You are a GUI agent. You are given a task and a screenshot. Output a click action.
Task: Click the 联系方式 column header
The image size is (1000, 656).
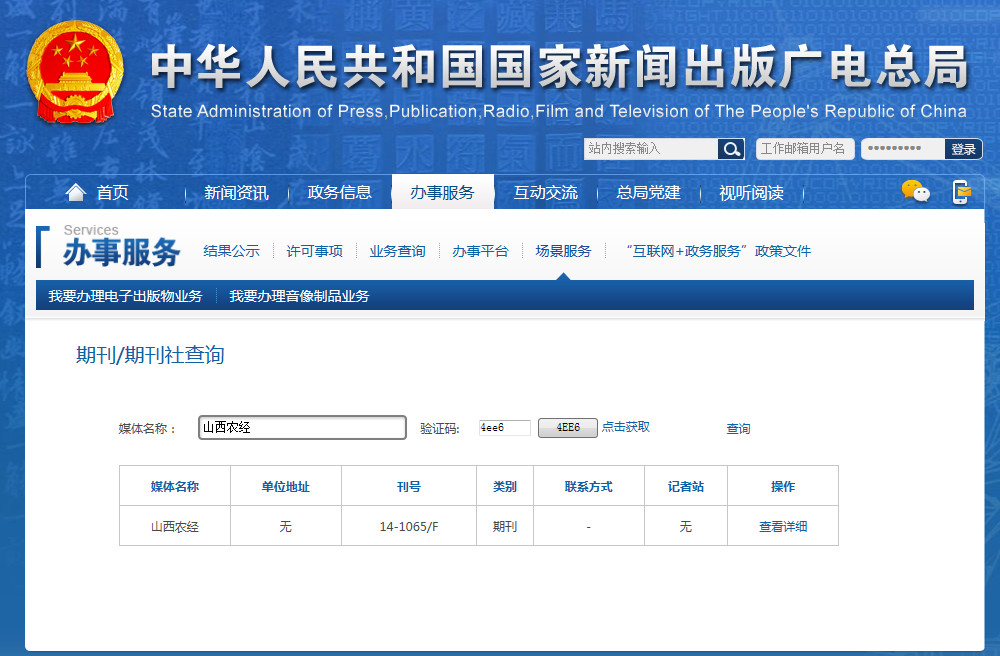(x=589, y=486)
